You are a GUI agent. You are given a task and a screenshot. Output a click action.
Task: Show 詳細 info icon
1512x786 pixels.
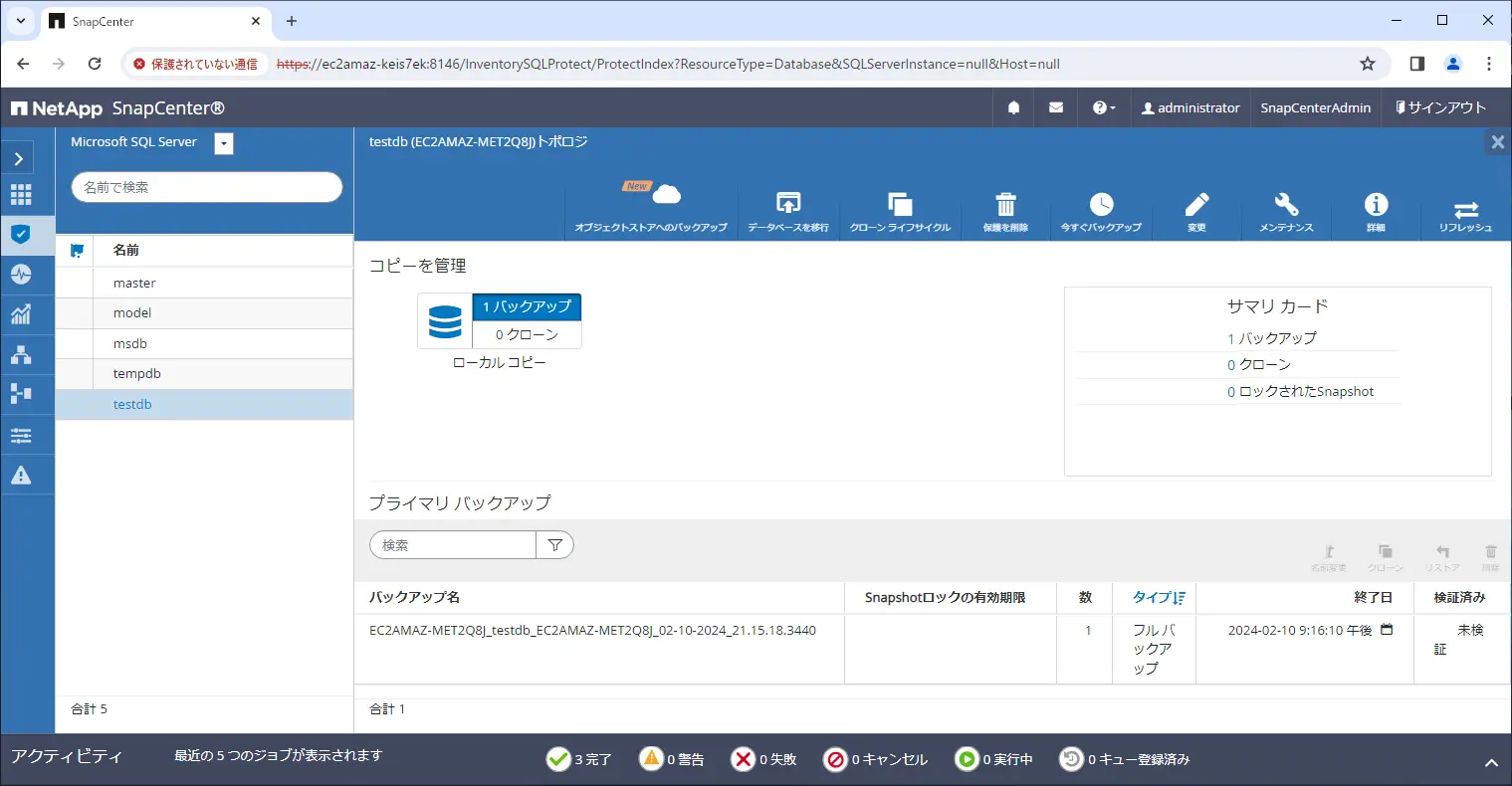(x=1376, y=204)
